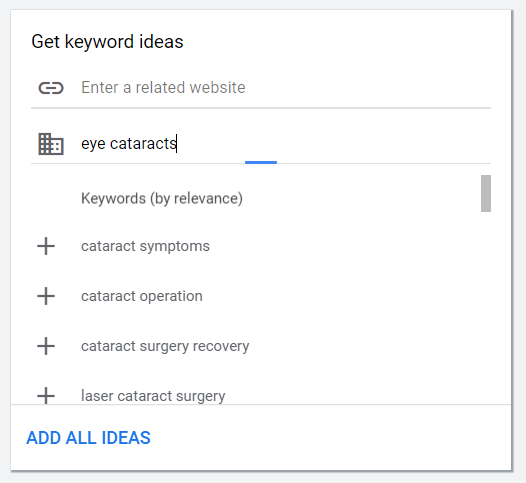Click empty space right of eye cataracts text
Viewport: 526px width, 483px height.
(x=334, y=144)
